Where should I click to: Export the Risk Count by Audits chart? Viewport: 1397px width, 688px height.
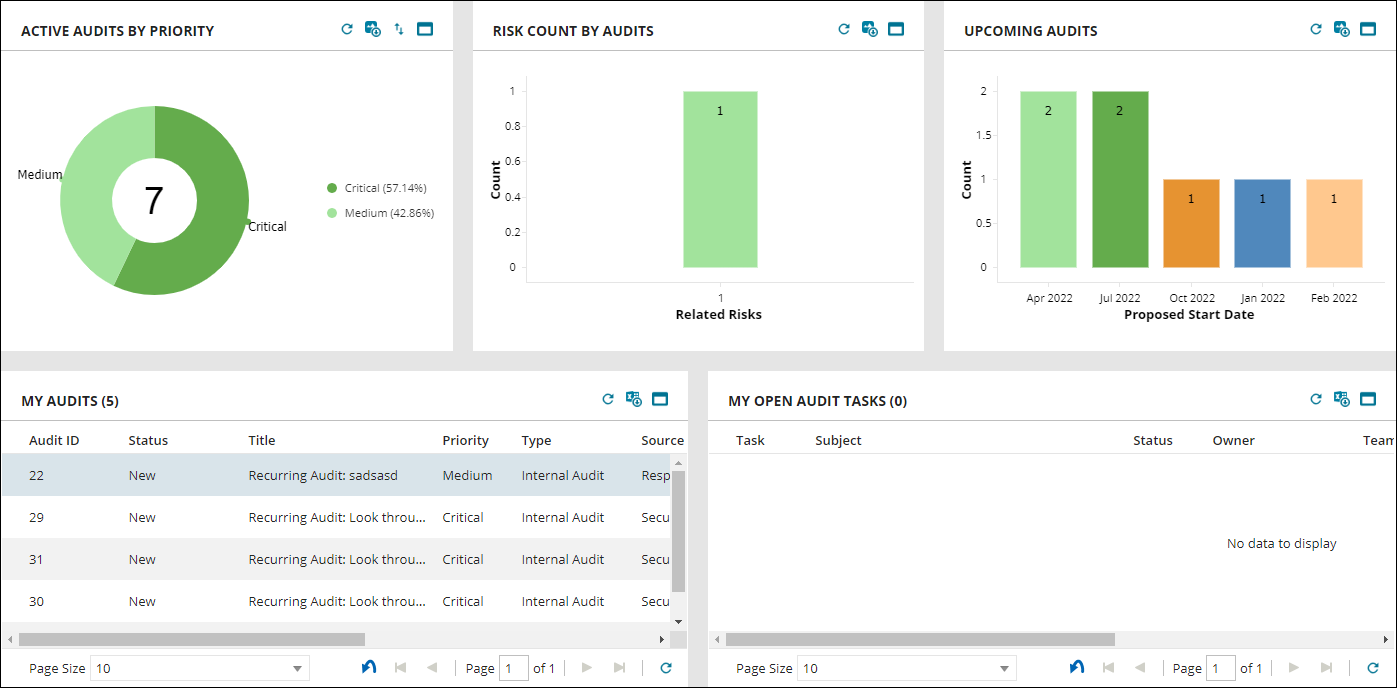pos(869,29)
